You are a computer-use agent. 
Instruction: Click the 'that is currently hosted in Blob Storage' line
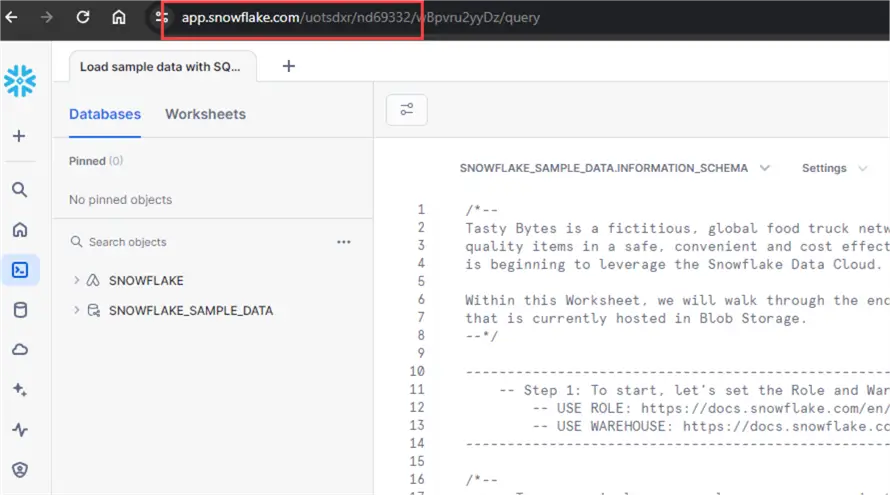(x=636, y=318)
